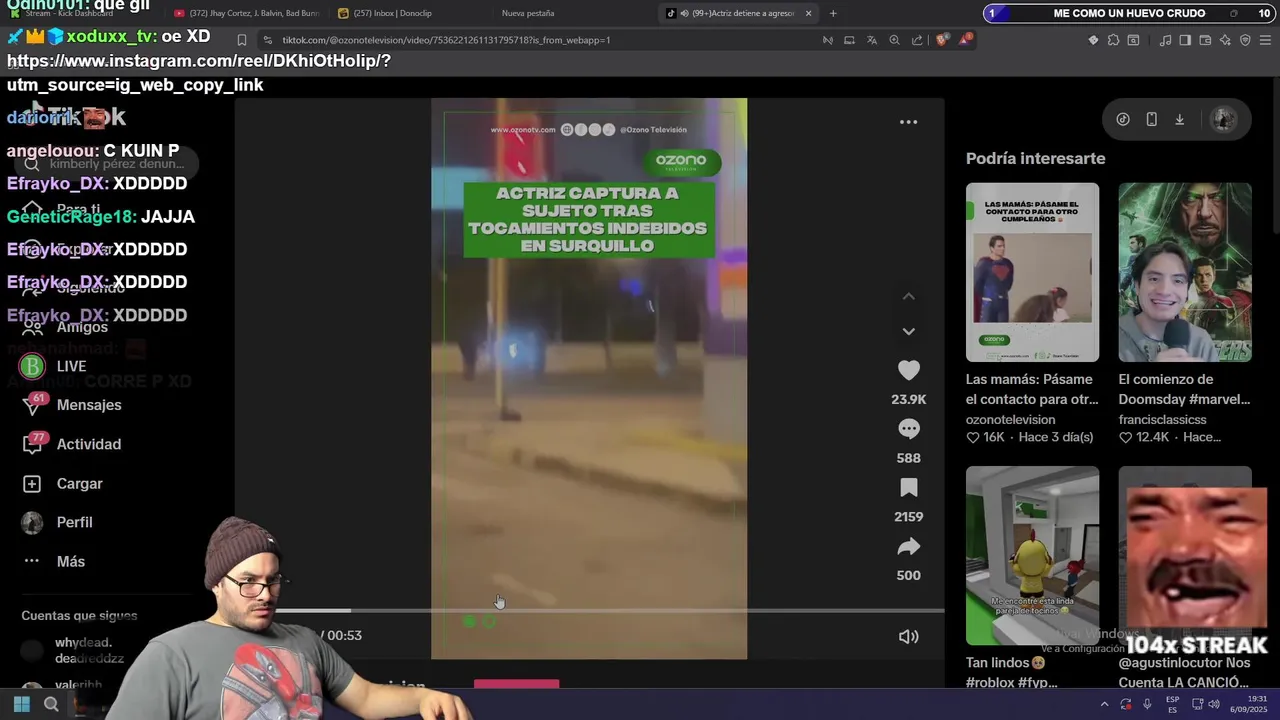Open Windows taskbar search

(x=51, y=705)
